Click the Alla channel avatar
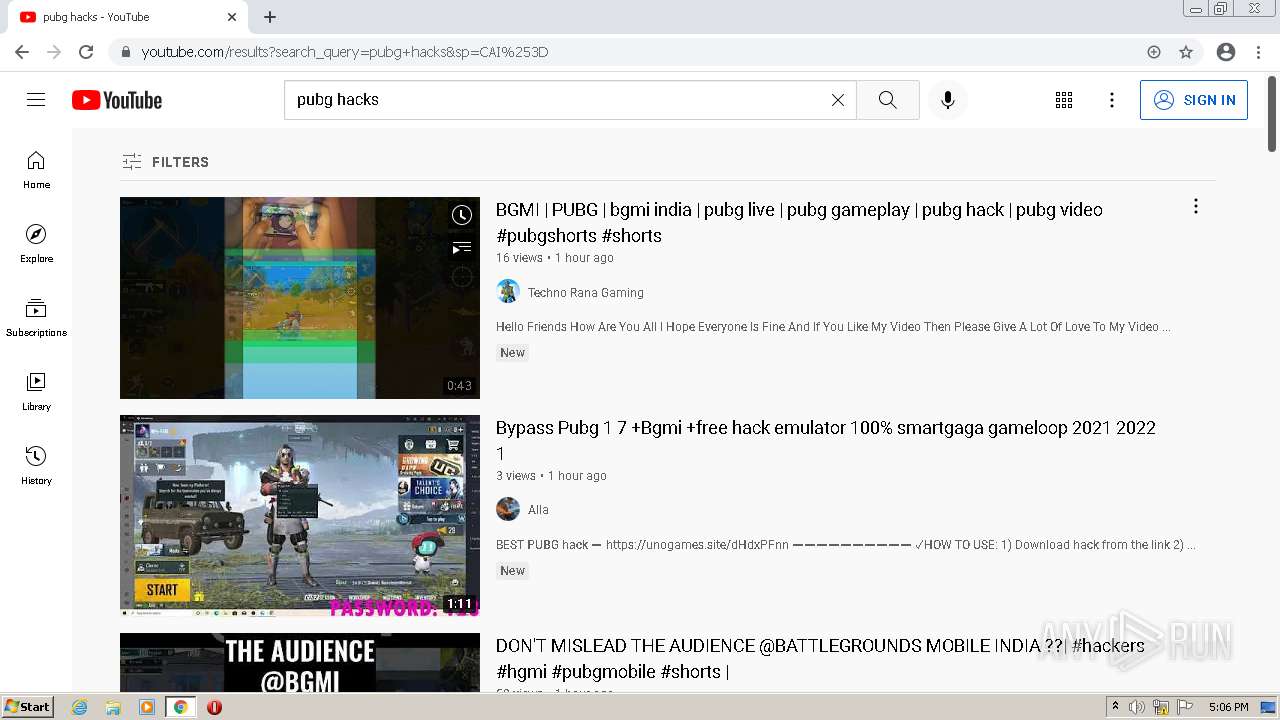The height and width of the screenshot is (720, 1280). coord(508,509)
